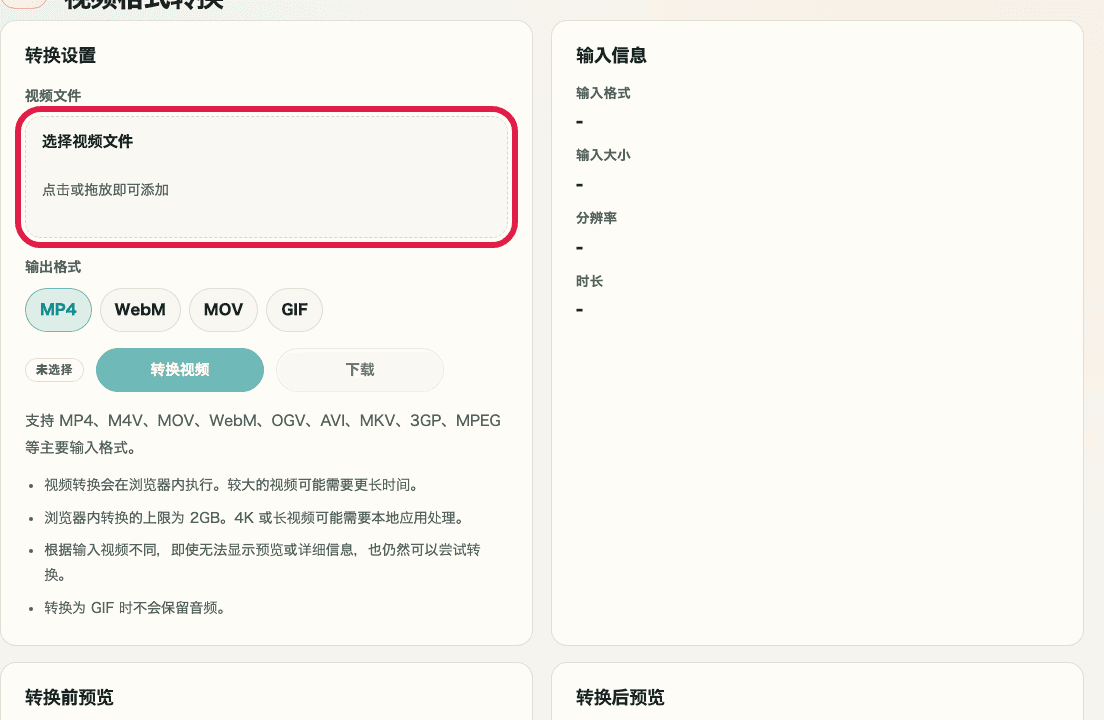Click the 转换视频 convert button
1104x720 pixels.
pos(179,369)
